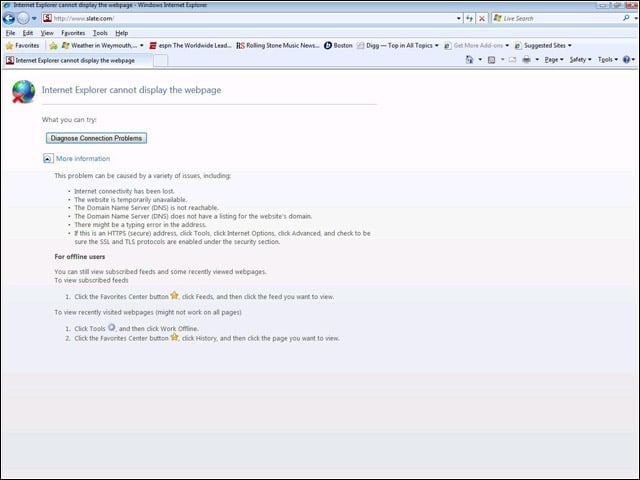640x480 pixels.
Task: Click the blue Help question mark icon
Action: click(x=627, y=60)
